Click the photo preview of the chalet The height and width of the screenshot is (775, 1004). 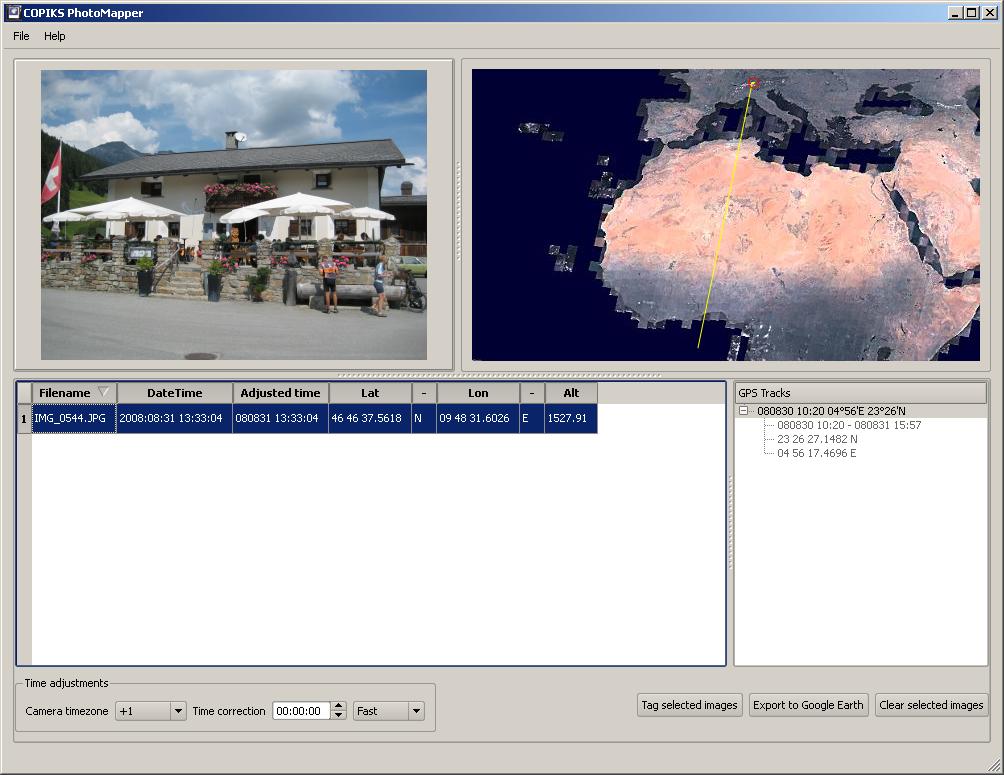pos(234,214)
